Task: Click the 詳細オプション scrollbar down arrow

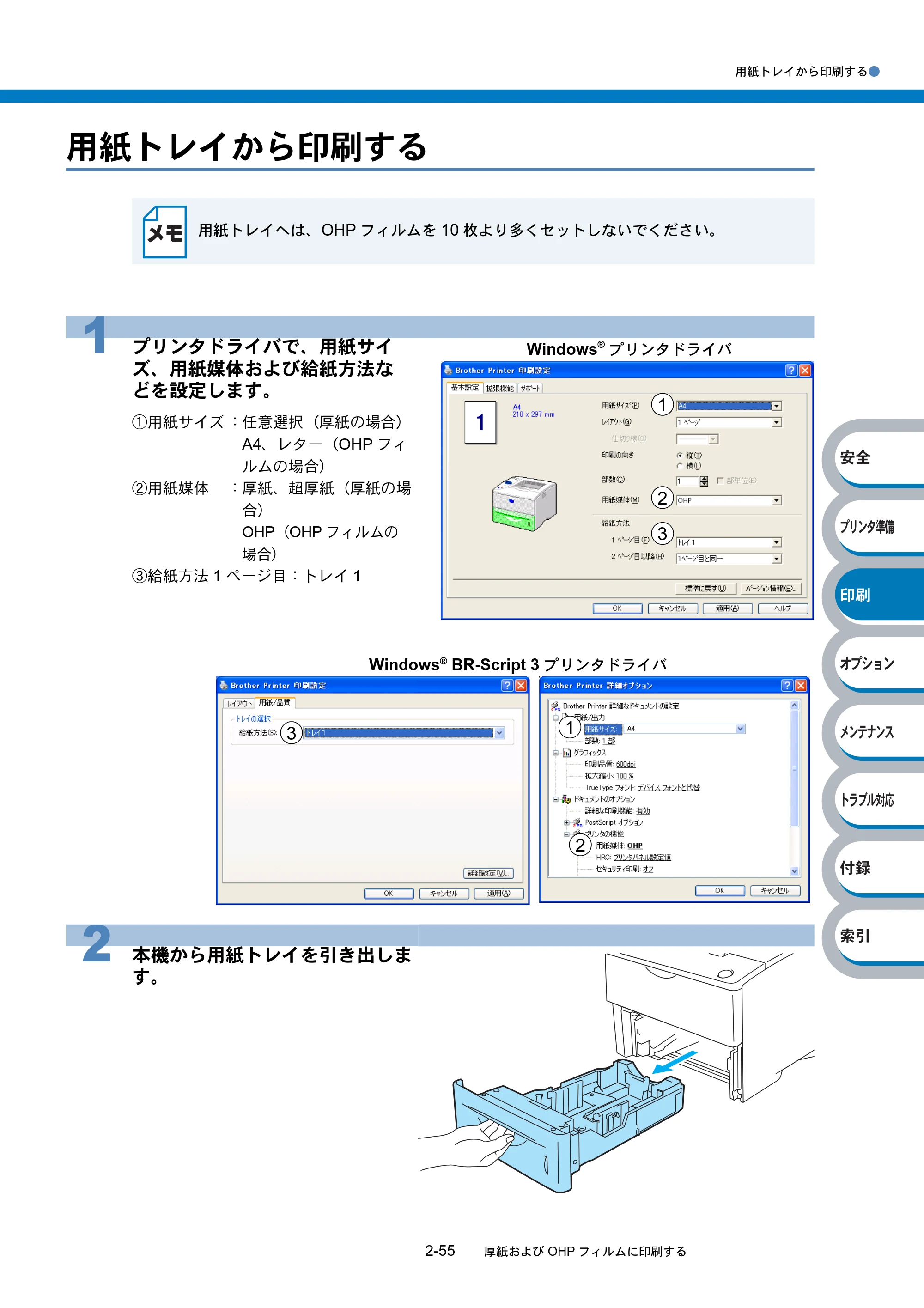Action: tap(795, 872)
